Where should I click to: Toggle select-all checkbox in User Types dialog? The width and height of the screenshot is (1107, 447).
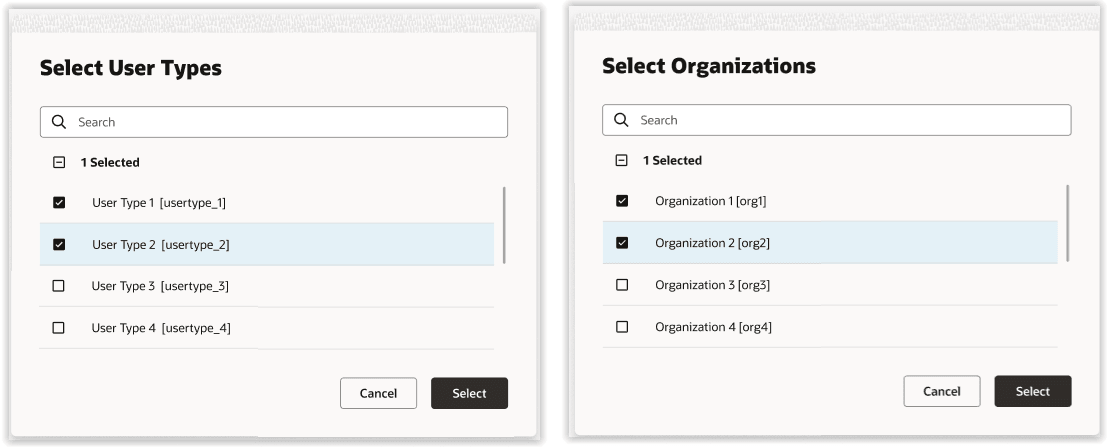(x=58, y=162)
